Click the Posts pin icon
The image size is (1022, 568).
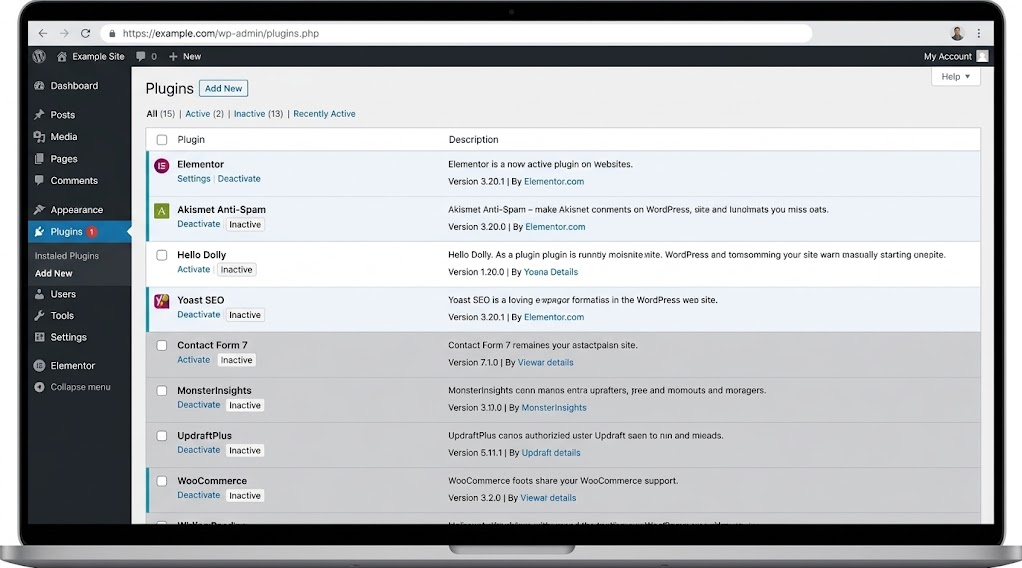(x=39, y=114)
